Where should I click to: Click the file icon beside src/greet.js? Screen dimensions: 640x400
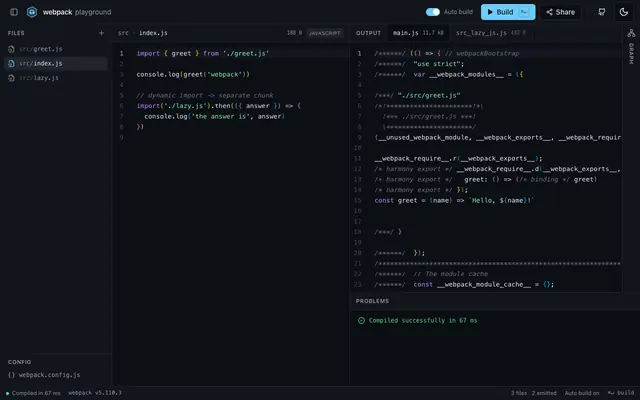(11, 49)
